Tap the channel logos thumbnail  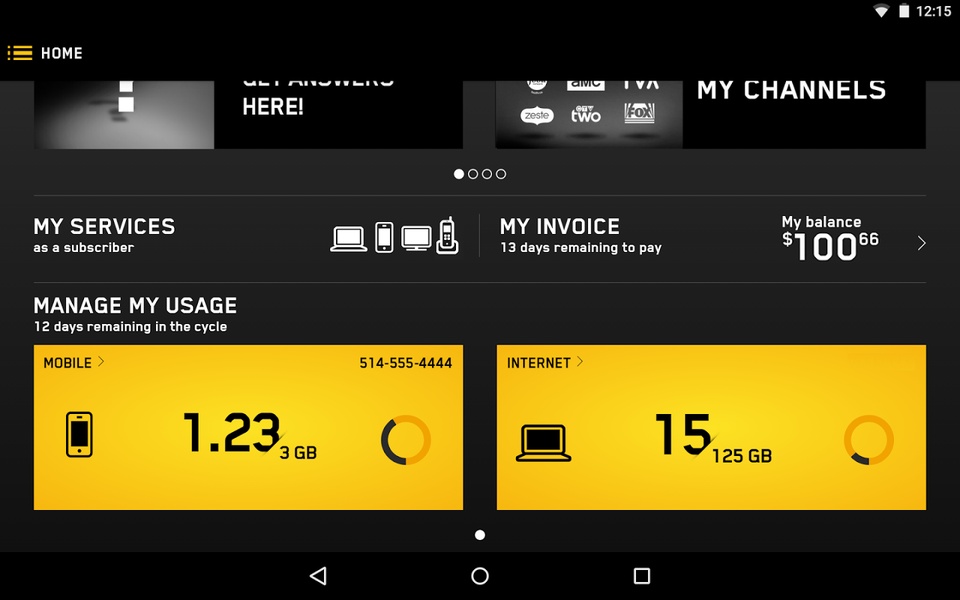589,114
